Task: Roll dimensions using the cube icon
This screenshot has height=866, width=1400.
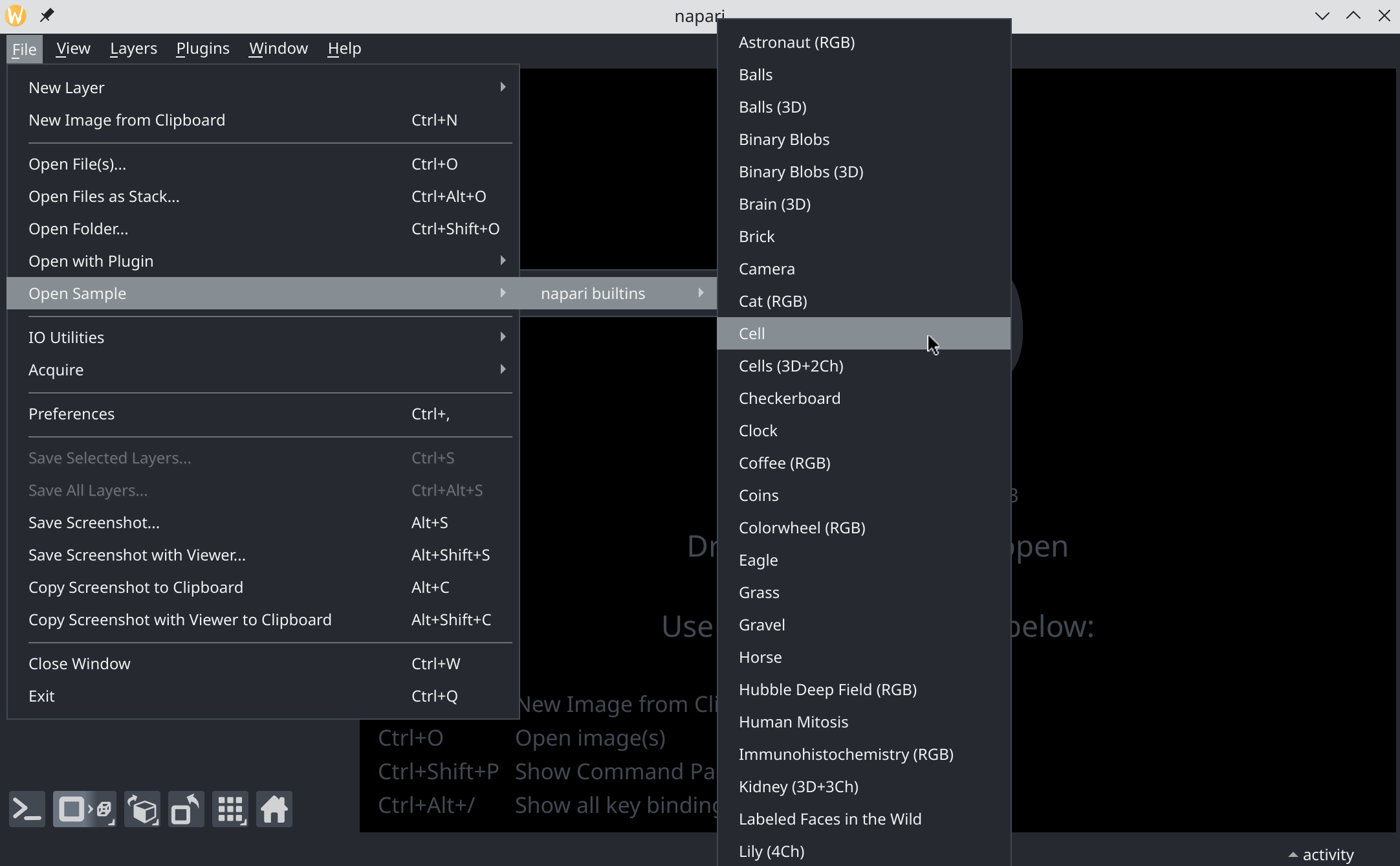Action: [142, 809]
